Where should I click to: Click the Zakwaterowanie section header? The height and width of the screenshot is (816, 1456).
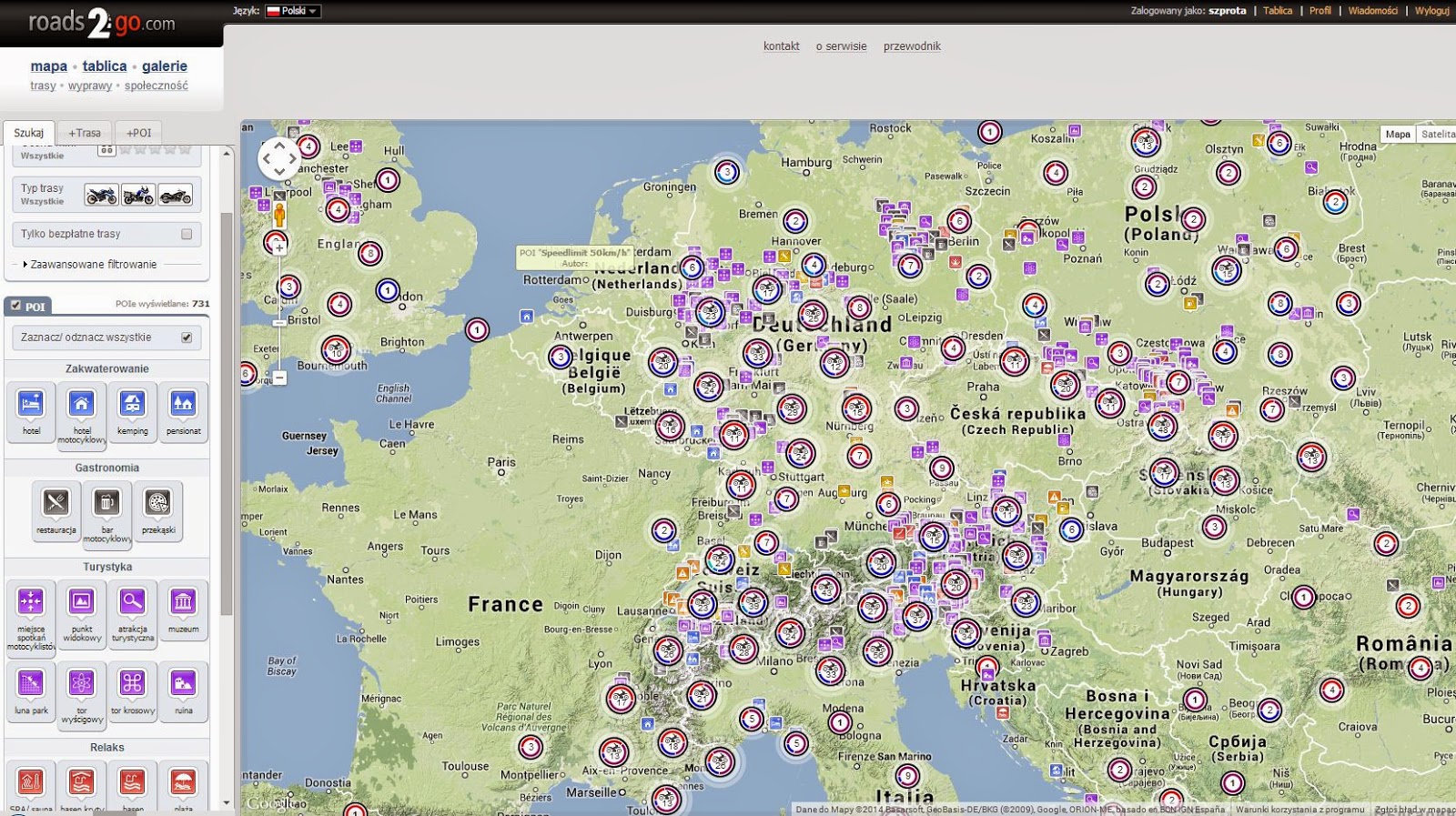107,368
